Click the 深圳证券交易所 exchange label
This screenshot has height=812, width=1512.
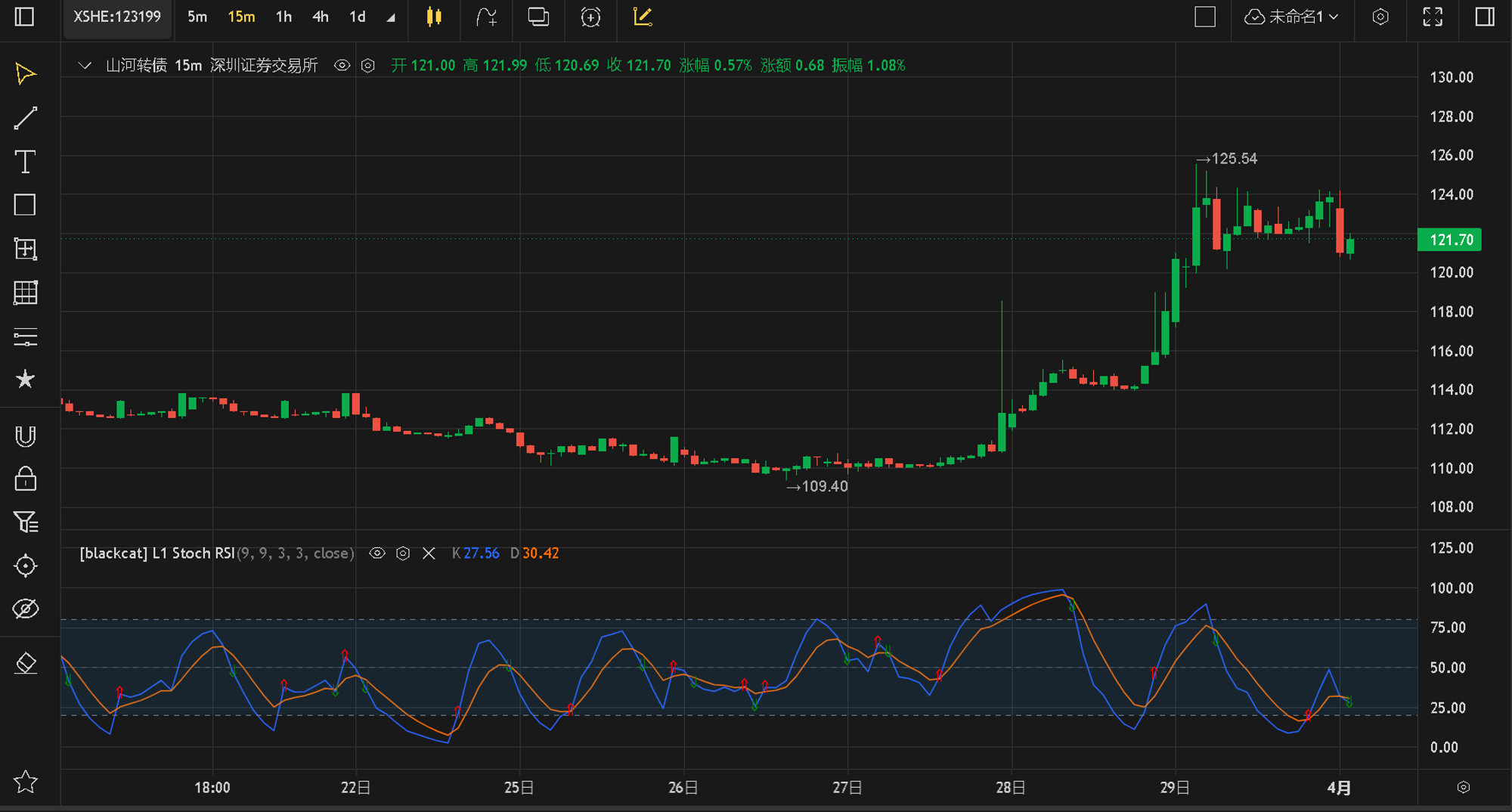click(264, 66)
